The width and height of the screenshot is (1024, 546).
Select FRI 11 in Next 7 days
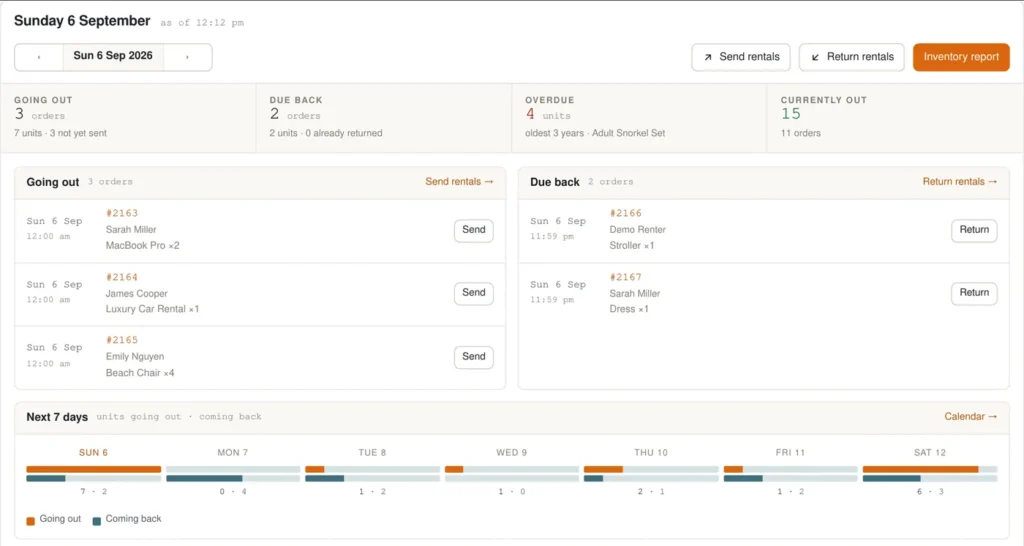click(x=790, y=453)
